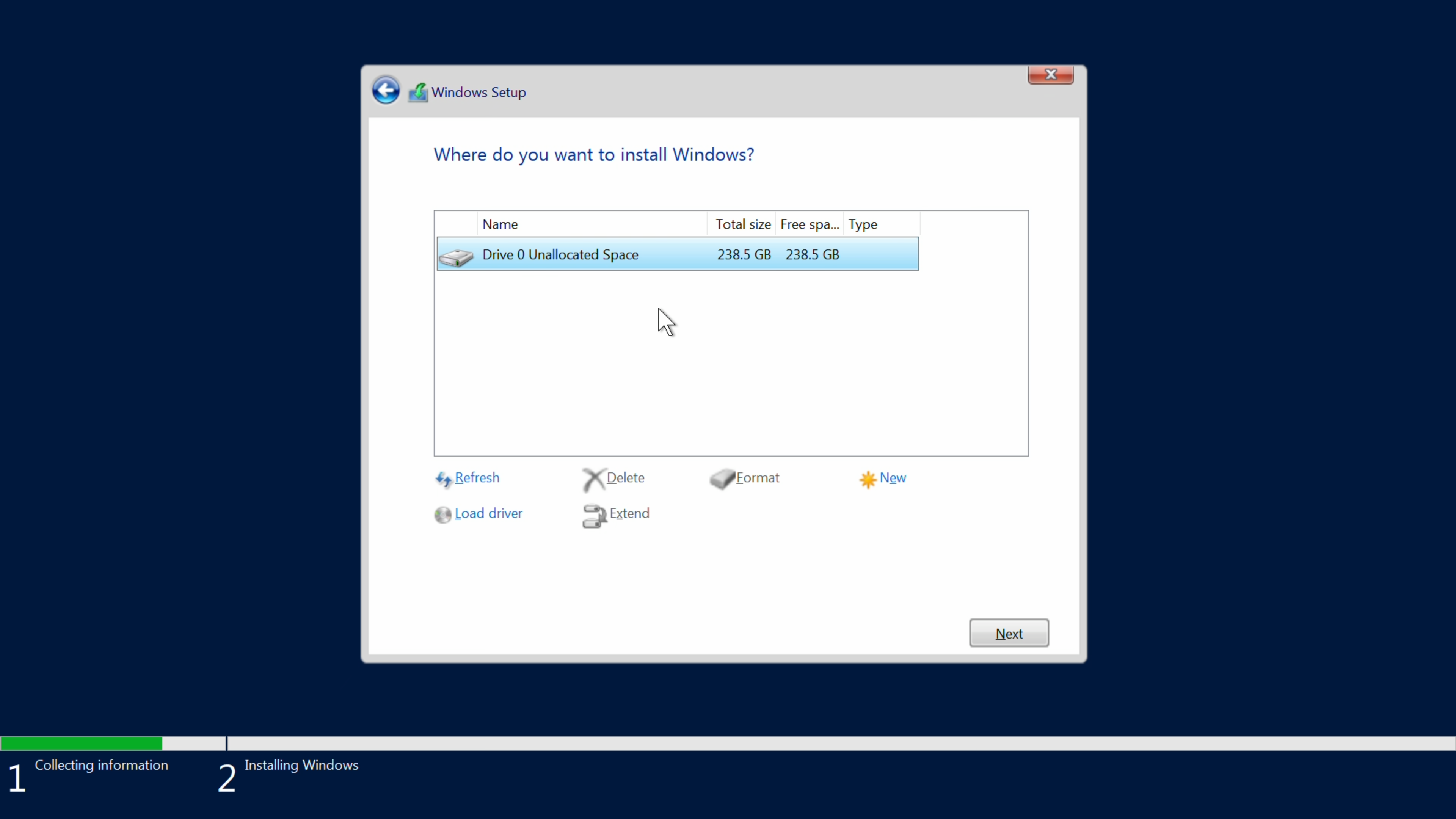Click the Extend link
The width and height of the screenshot is (1456, 819).
pyautogui.click(x=629, y=513)
